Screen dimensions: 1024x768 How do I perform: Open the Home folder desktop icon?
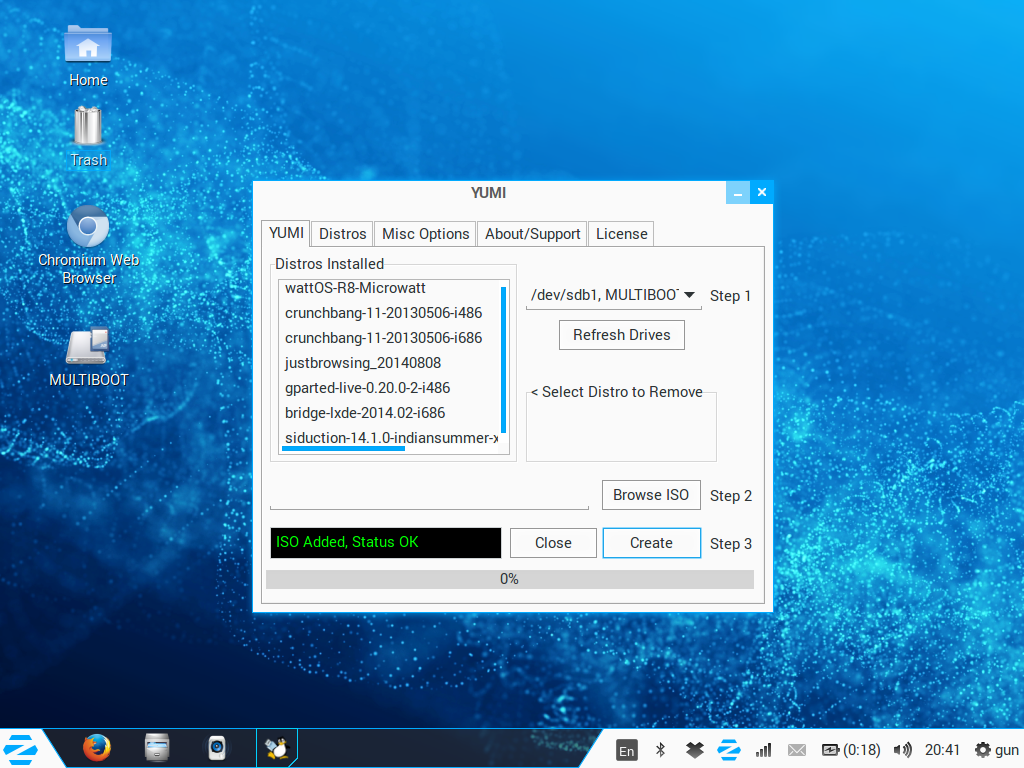point(88,56)
